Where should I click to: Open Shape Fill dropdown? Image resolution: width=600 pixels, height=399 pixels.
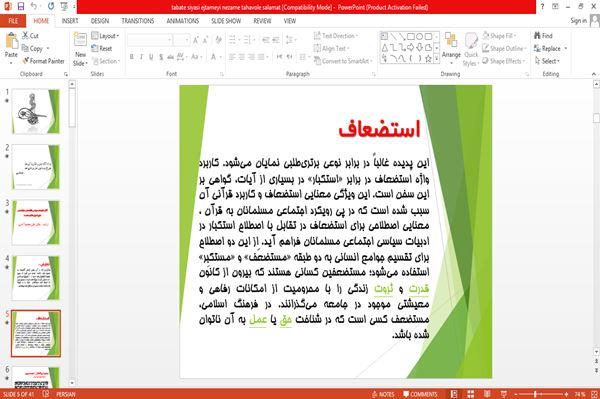[x=499, y=36]
